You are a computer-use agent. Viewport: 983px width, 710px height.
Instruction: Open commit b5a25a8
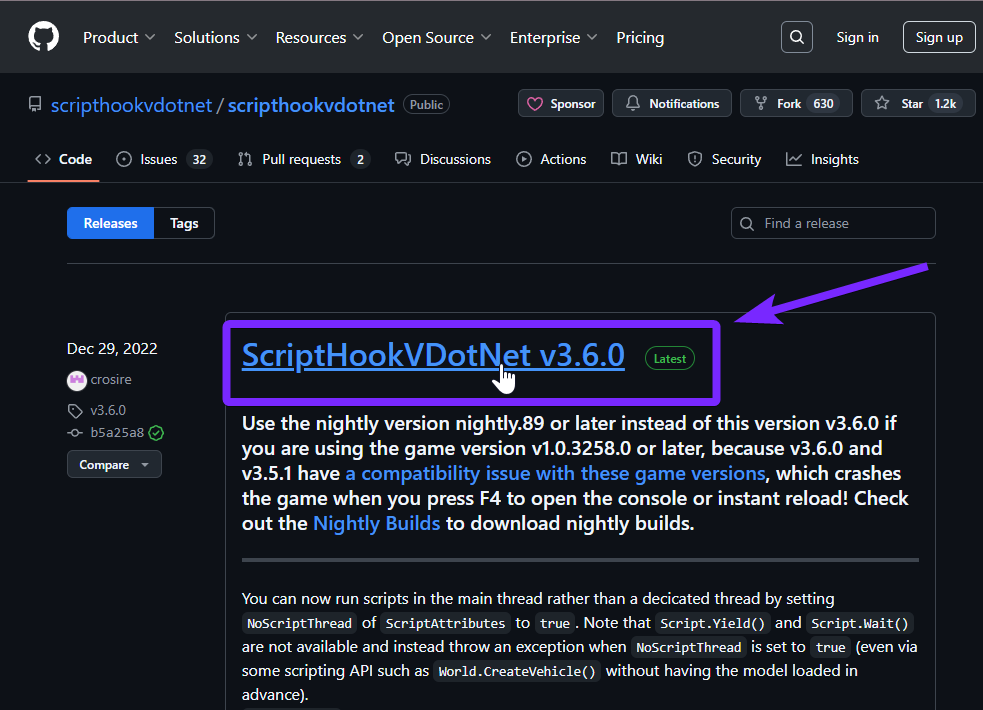[x=117, y=433]
